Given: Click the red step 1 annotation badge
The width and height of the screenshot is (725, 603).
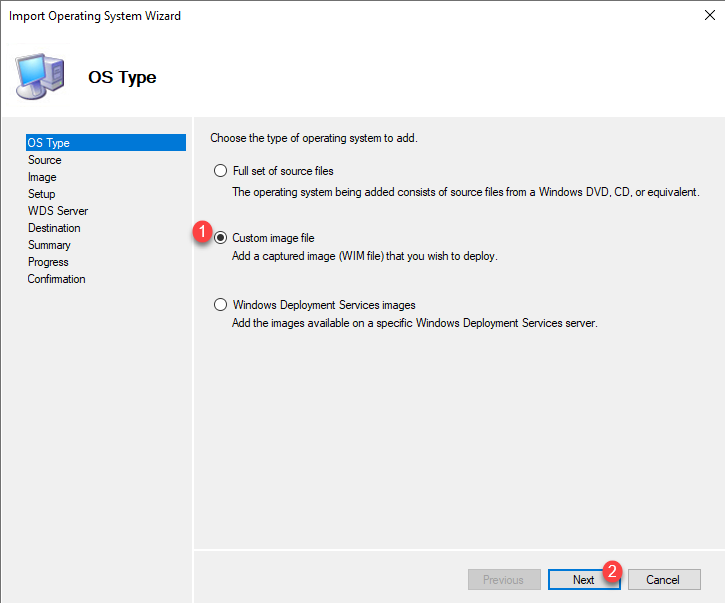Looking at the screenshot, I should tap(200, 232).
